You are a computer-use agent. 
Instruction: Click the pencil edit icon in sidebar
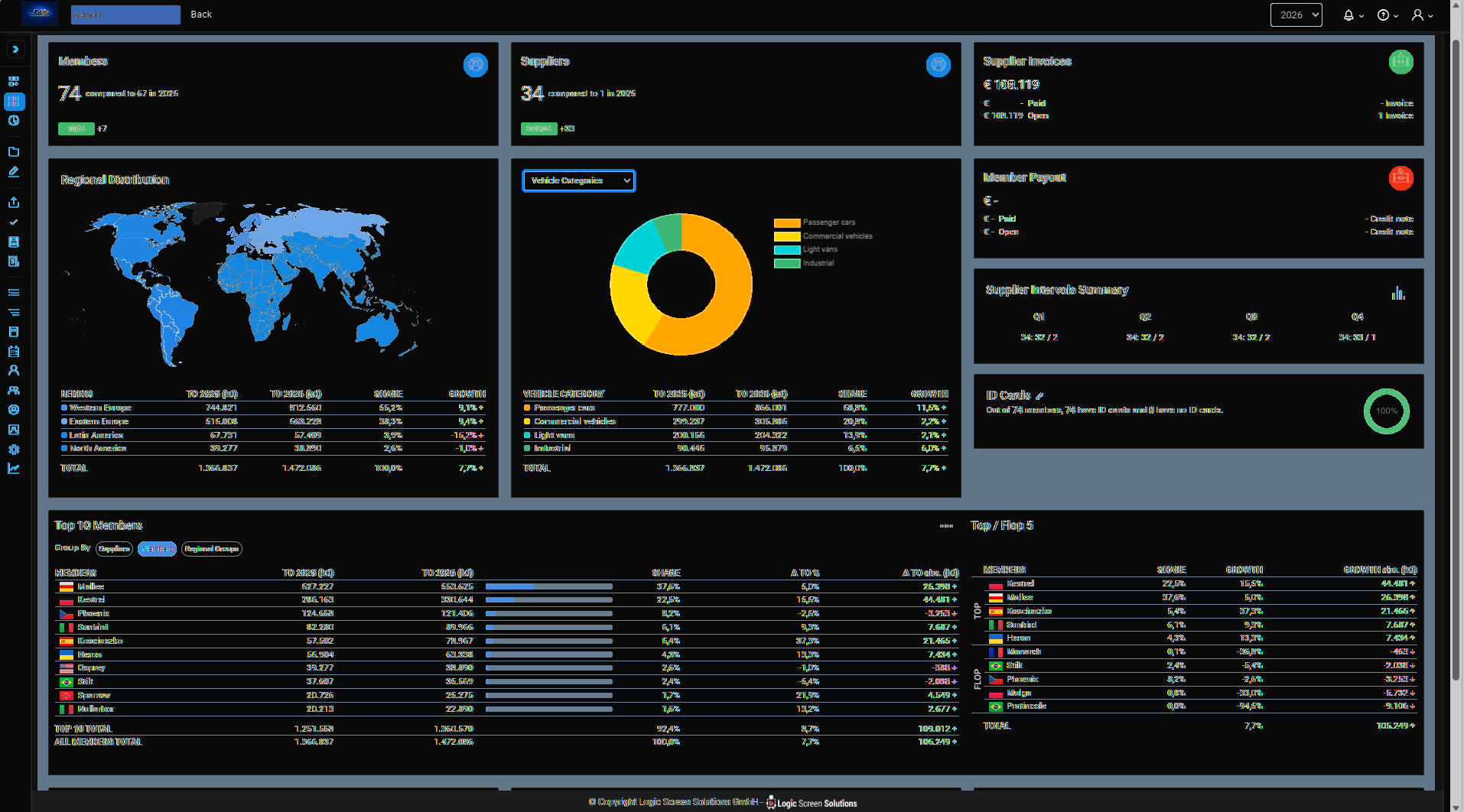click(x=14, y=172)
